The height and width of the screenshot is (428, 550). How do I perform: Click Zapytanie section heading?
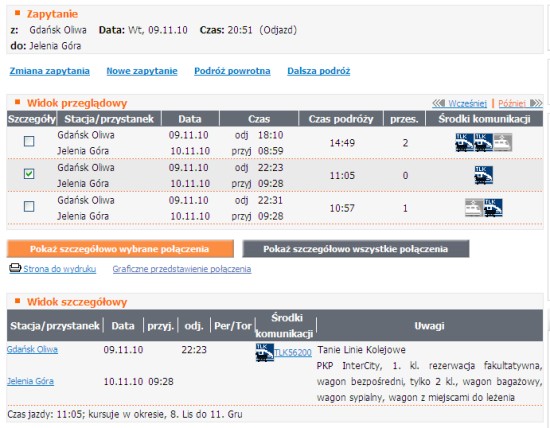point(52,14)
